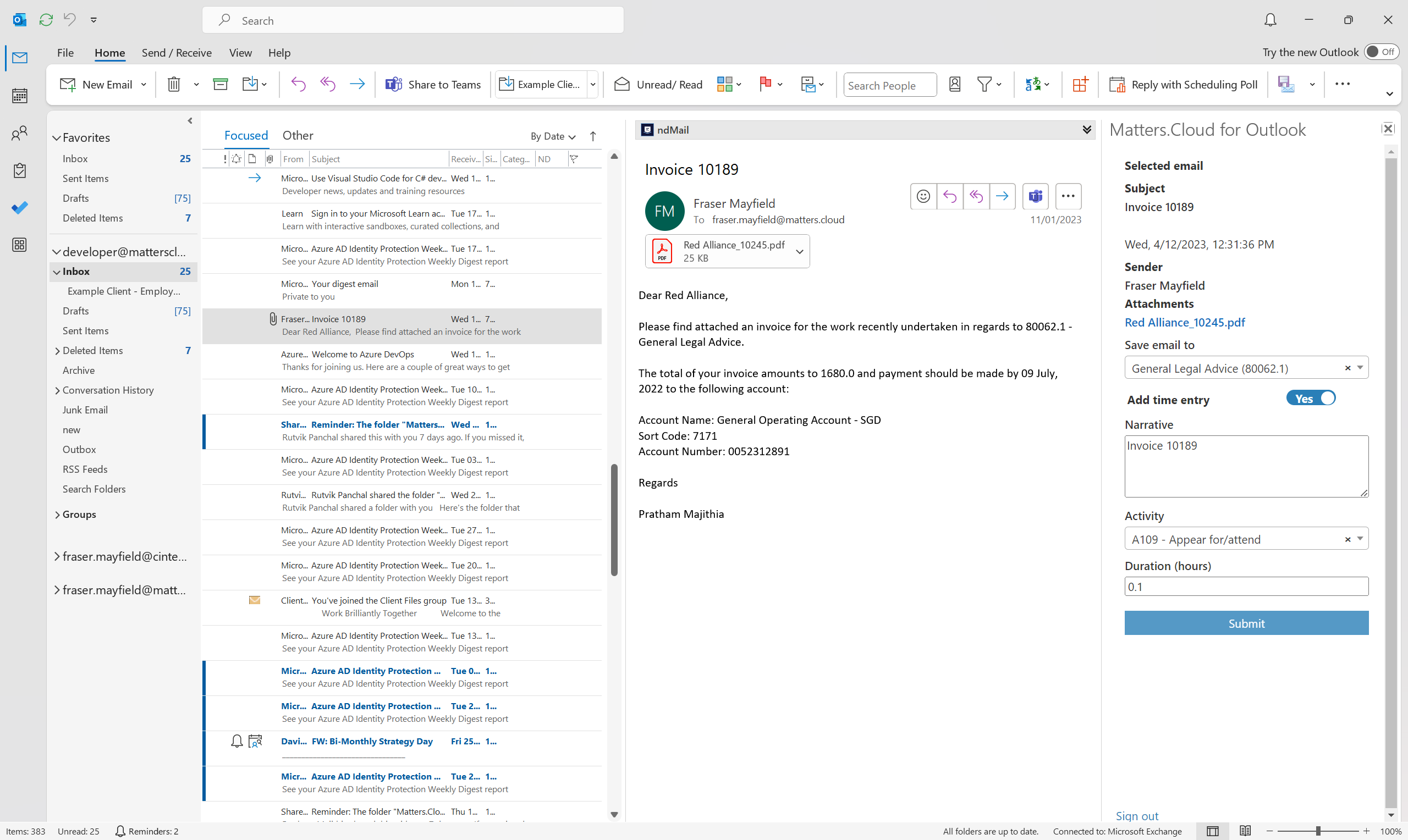Viewport: 1408px width, 840px height.
Task: Share email to Teams from reading pane
Action: click(x=1036, y=196)
